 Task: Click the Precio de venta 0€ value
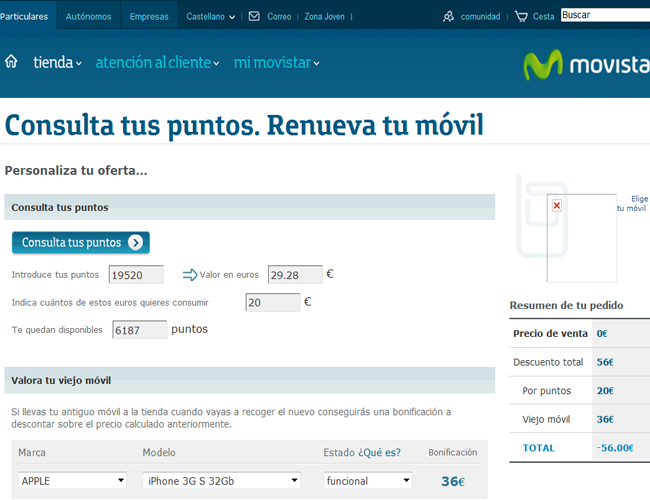tap(602, 333)
